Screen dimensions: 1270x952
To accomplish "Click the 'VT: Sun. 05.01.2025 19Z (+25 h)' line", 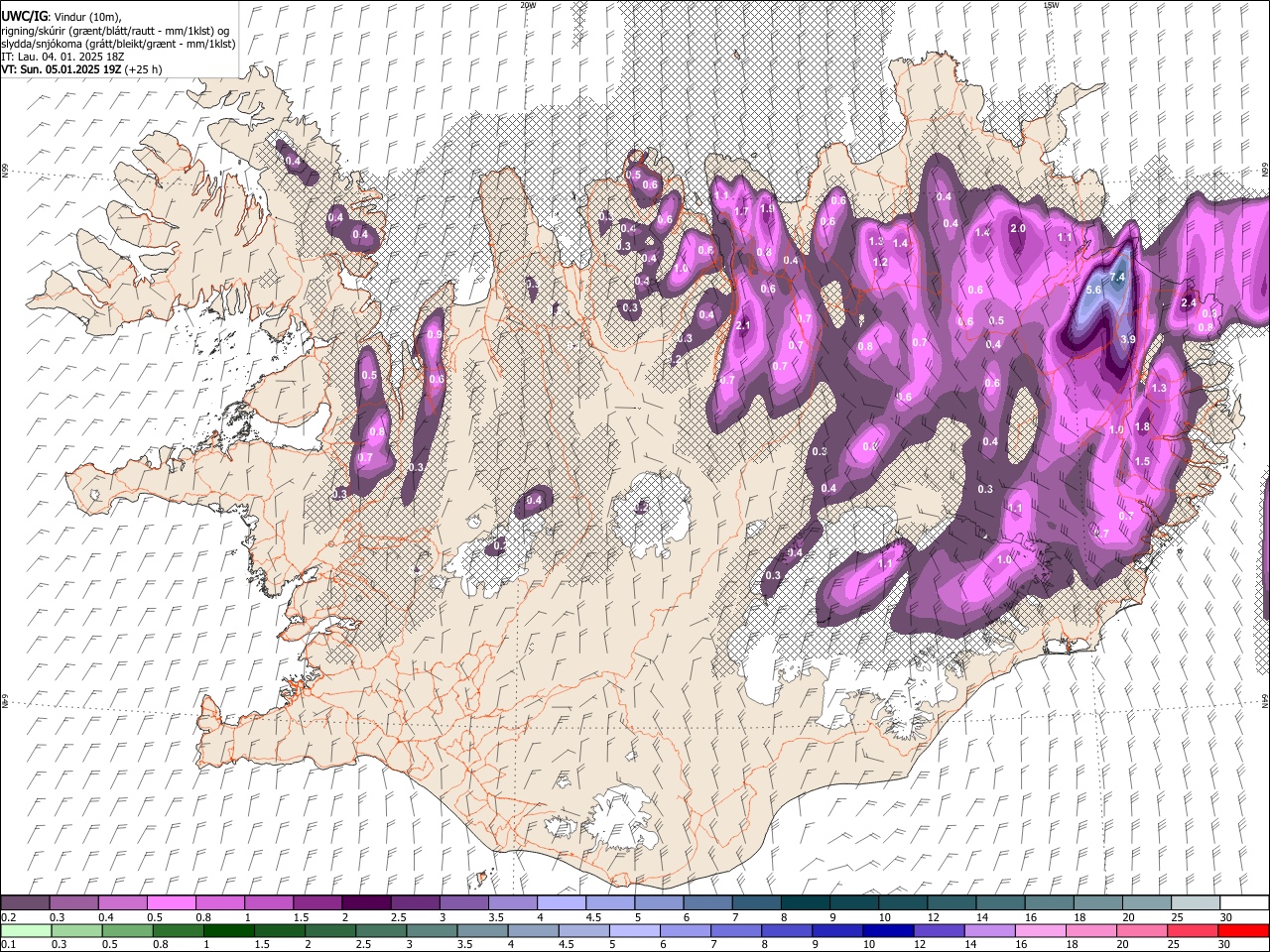I will point(81,69).
